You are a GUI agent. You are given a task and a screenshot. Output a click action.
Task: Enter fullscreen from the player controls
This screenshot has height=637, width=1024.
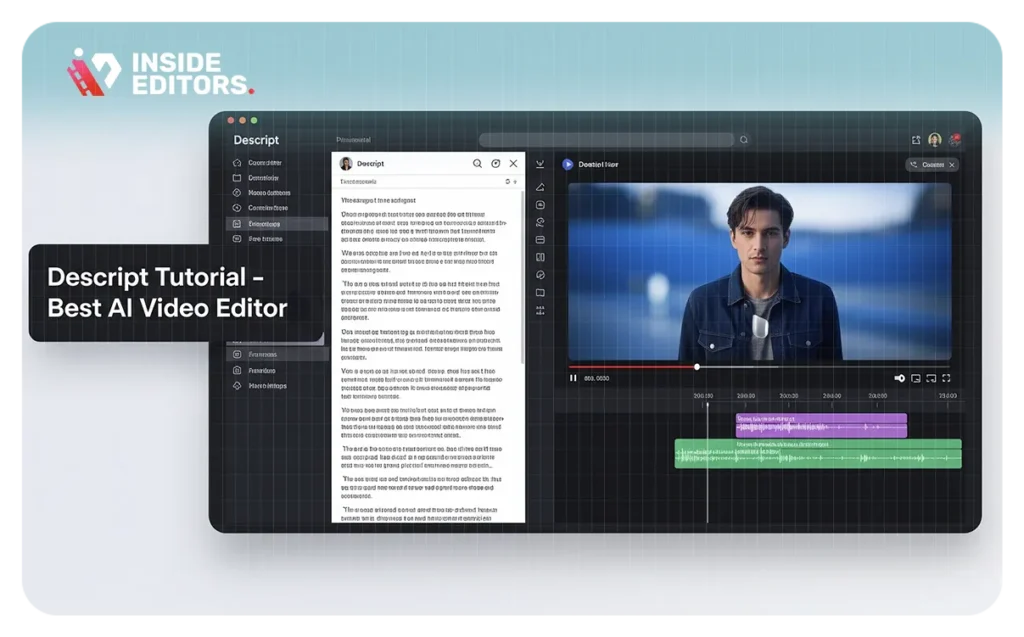point(946,378)
